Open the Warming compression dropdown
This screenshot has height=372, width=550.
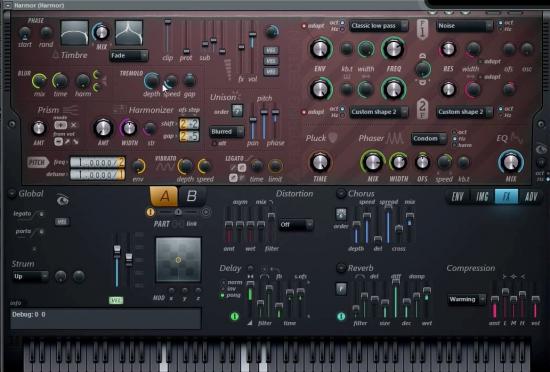click(x=467, y=299)
